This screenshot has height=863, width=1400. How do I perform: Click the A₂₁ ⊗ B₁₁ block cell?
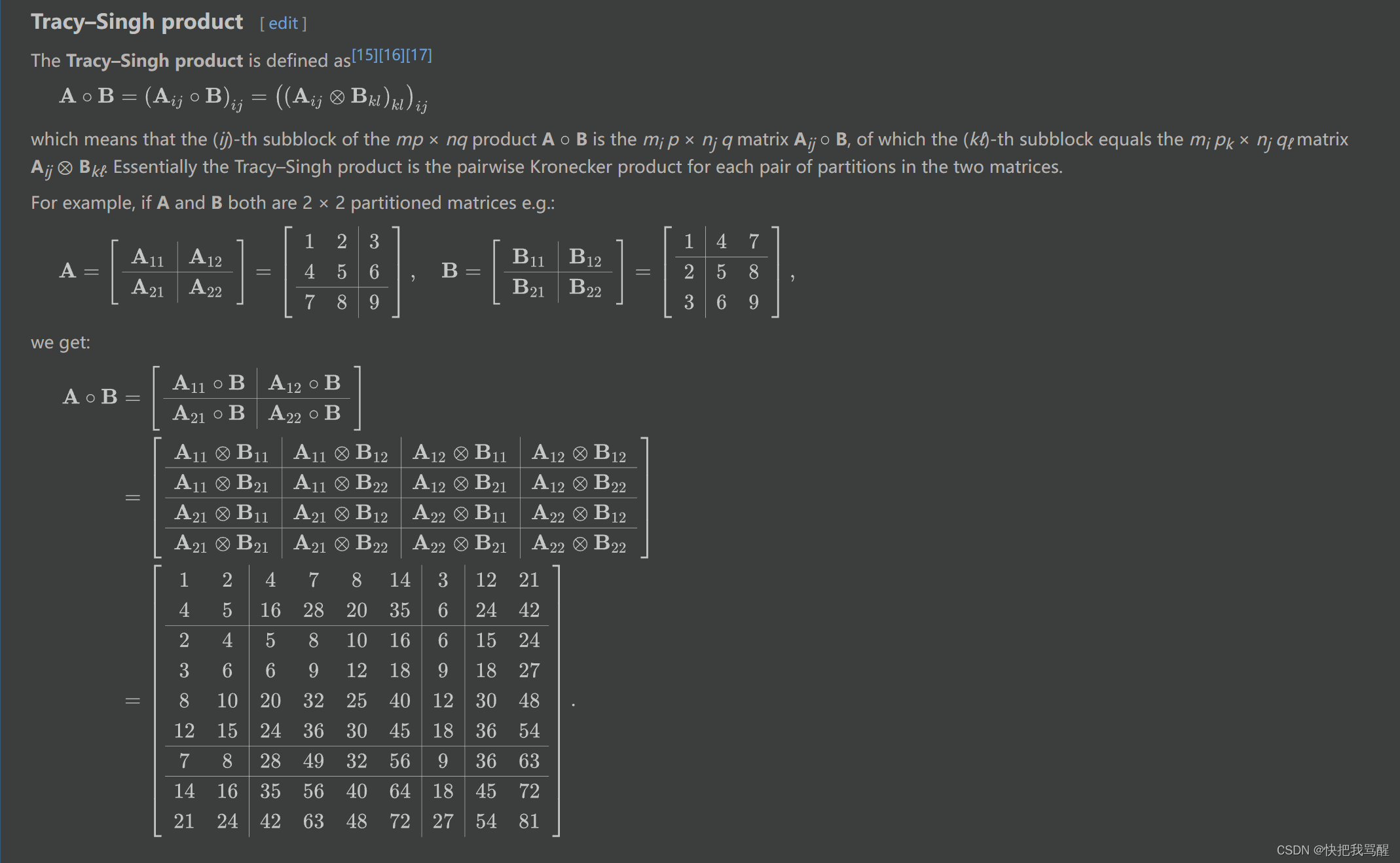[x=221, y=513]
